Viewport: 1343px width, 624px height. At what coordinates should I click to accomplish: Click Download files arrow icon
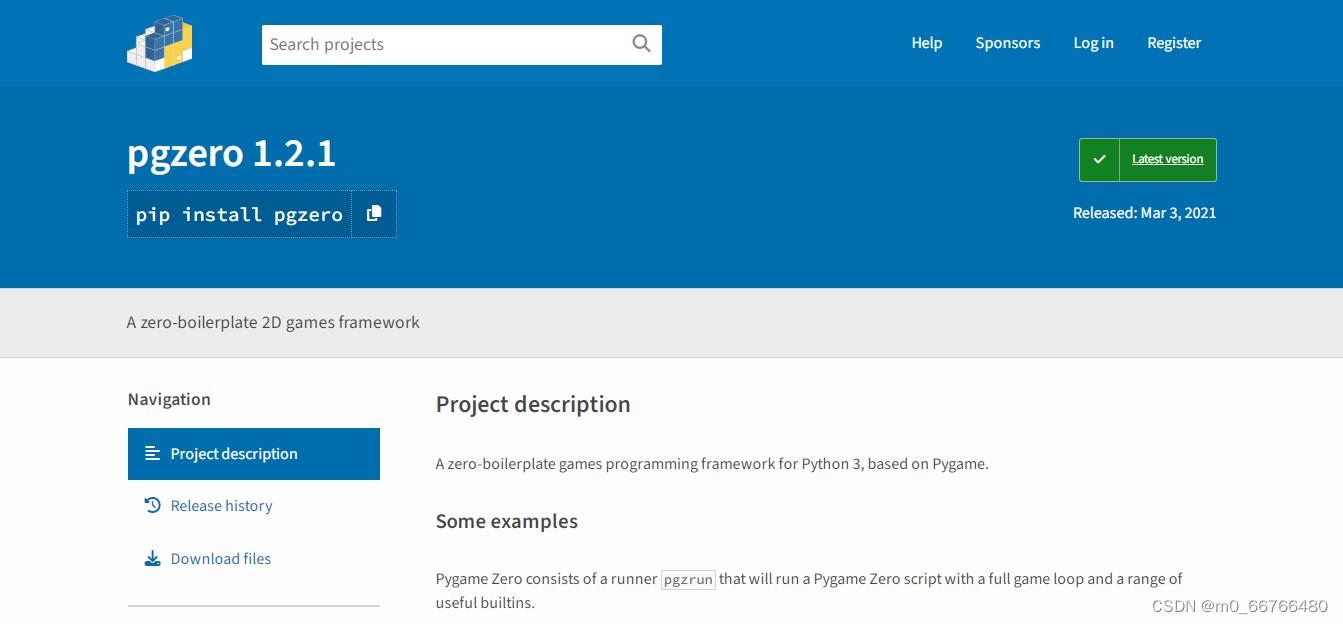(x=153, y=558)
